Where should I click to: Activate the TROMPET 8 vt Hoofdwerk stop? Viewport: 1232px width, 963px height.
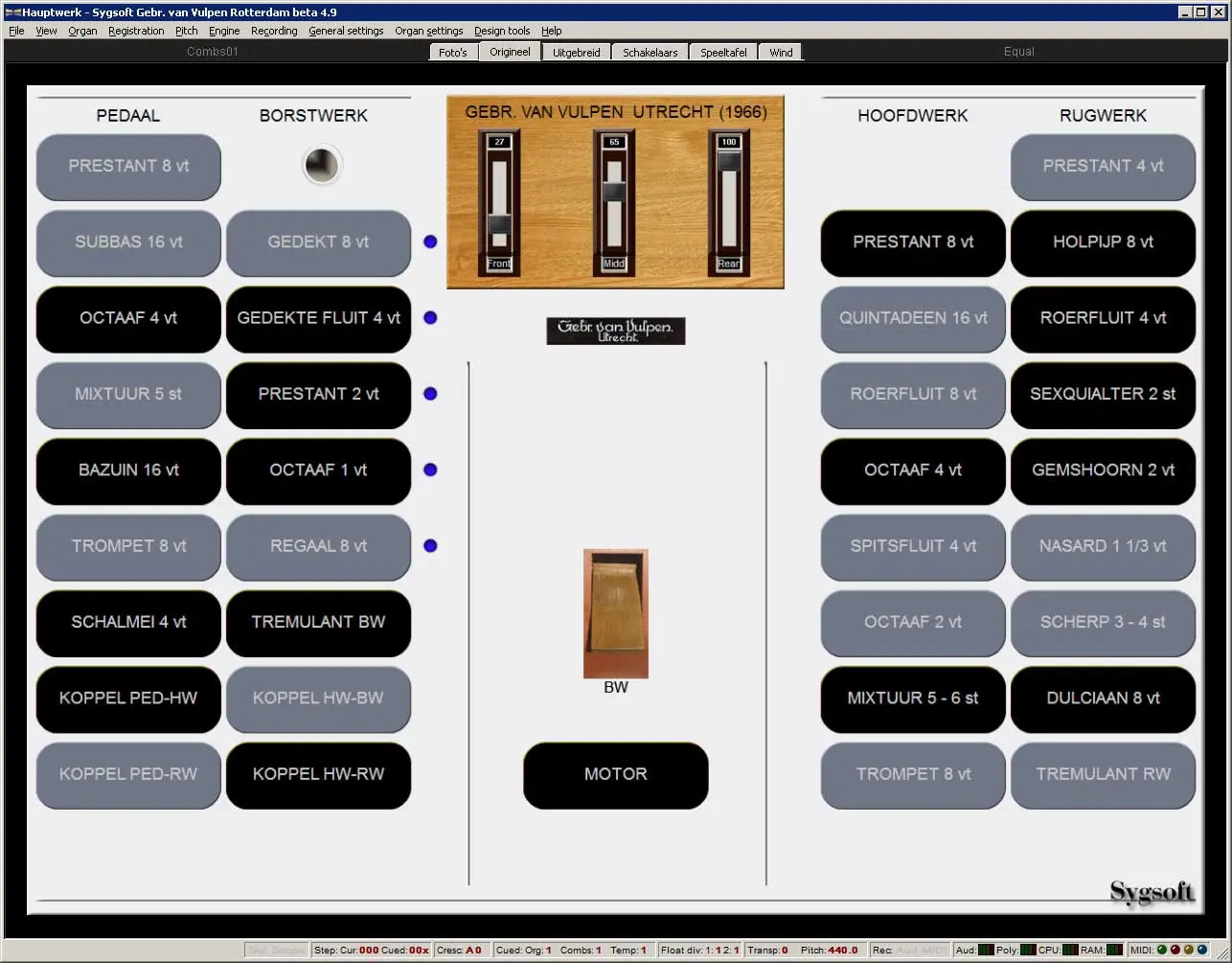[x=913, y=774]
